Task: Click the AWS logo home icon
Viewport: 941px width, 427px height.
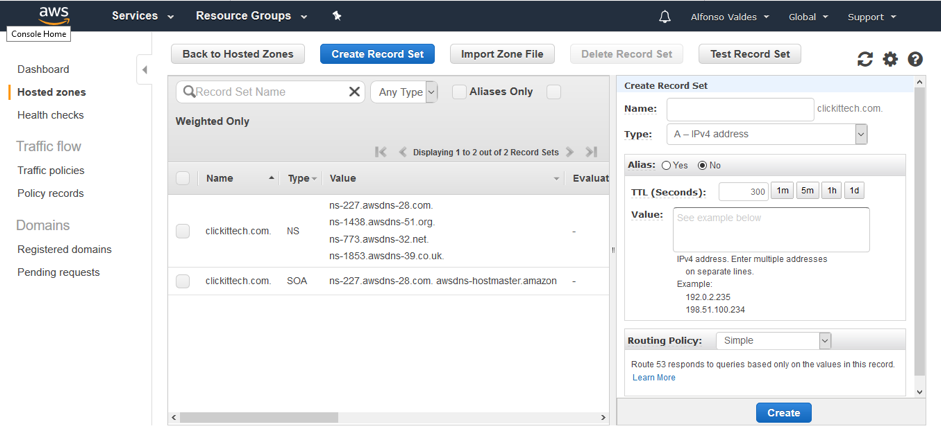Action: tap(53, 14)
